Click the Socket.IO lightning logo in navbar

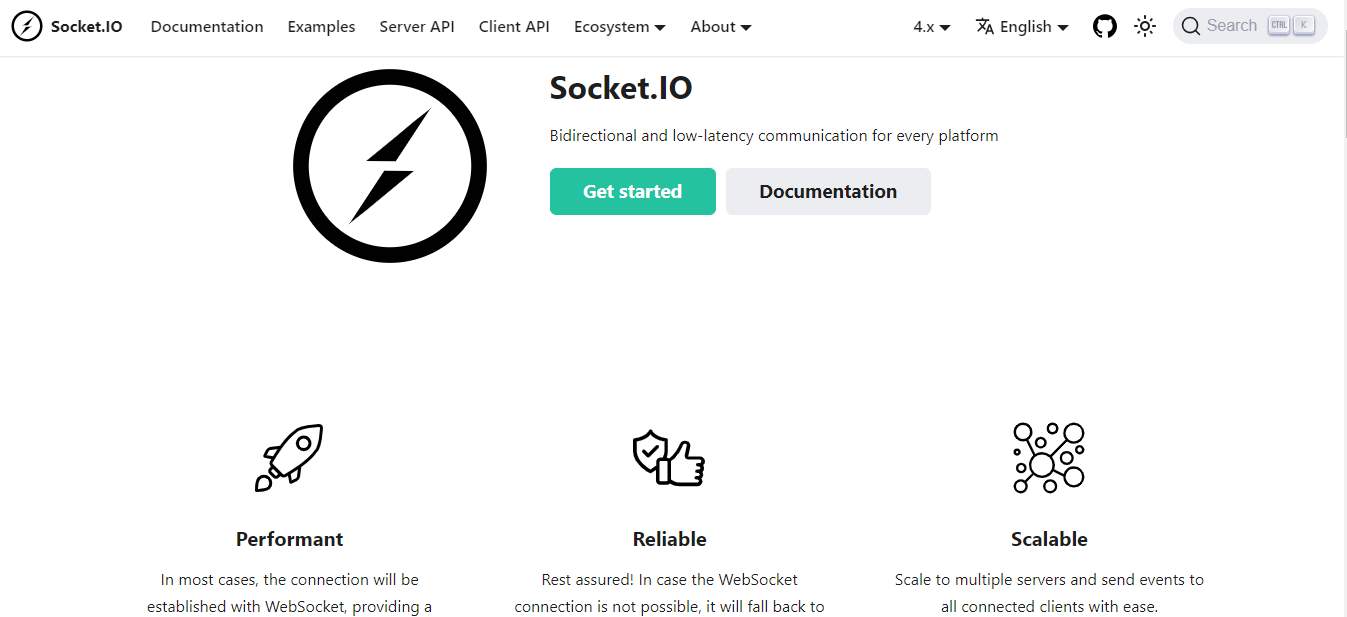[x=27, y=26]
